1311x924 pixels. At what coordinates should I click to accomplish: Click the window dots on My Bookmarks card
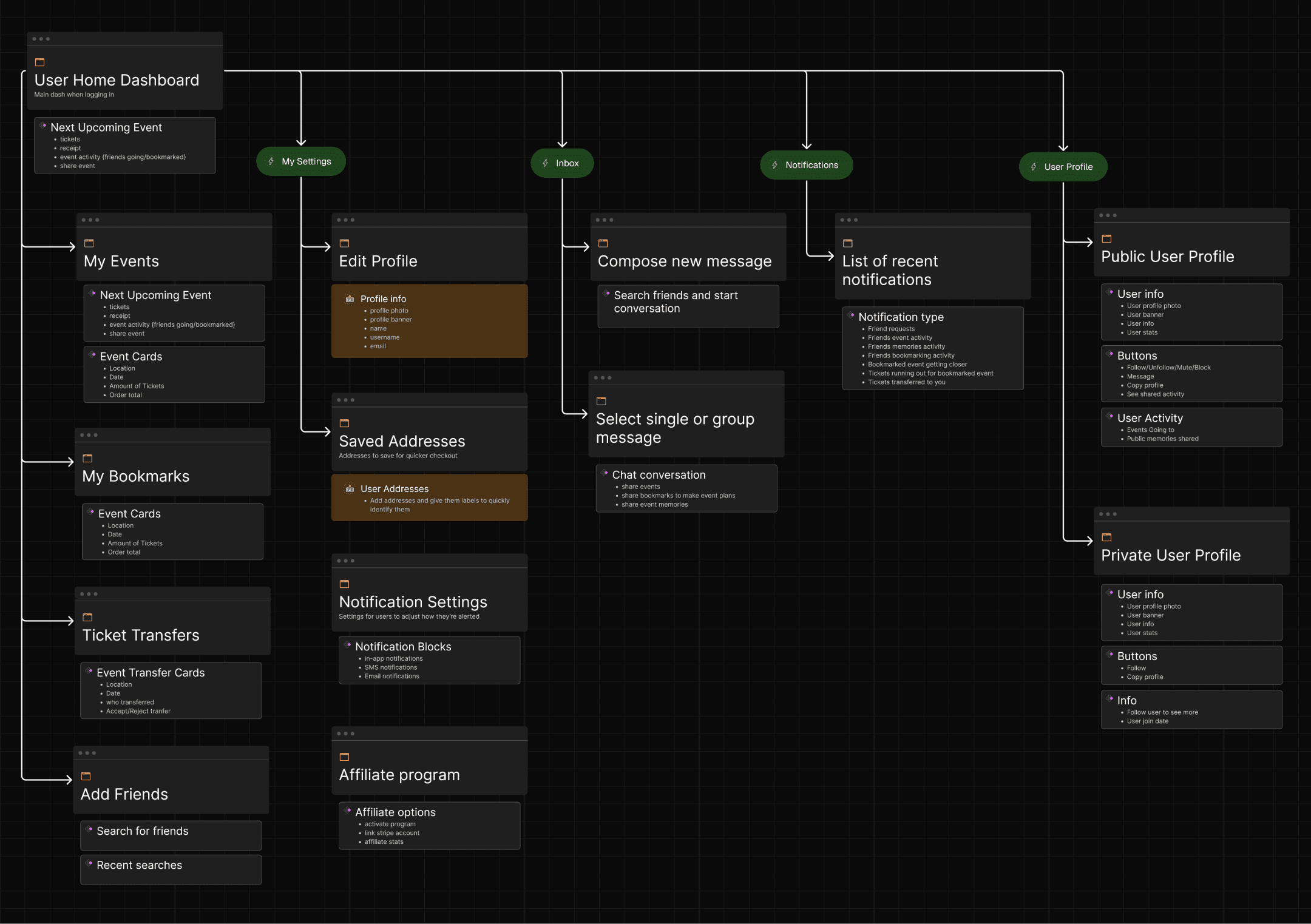[x=89, y=434]
